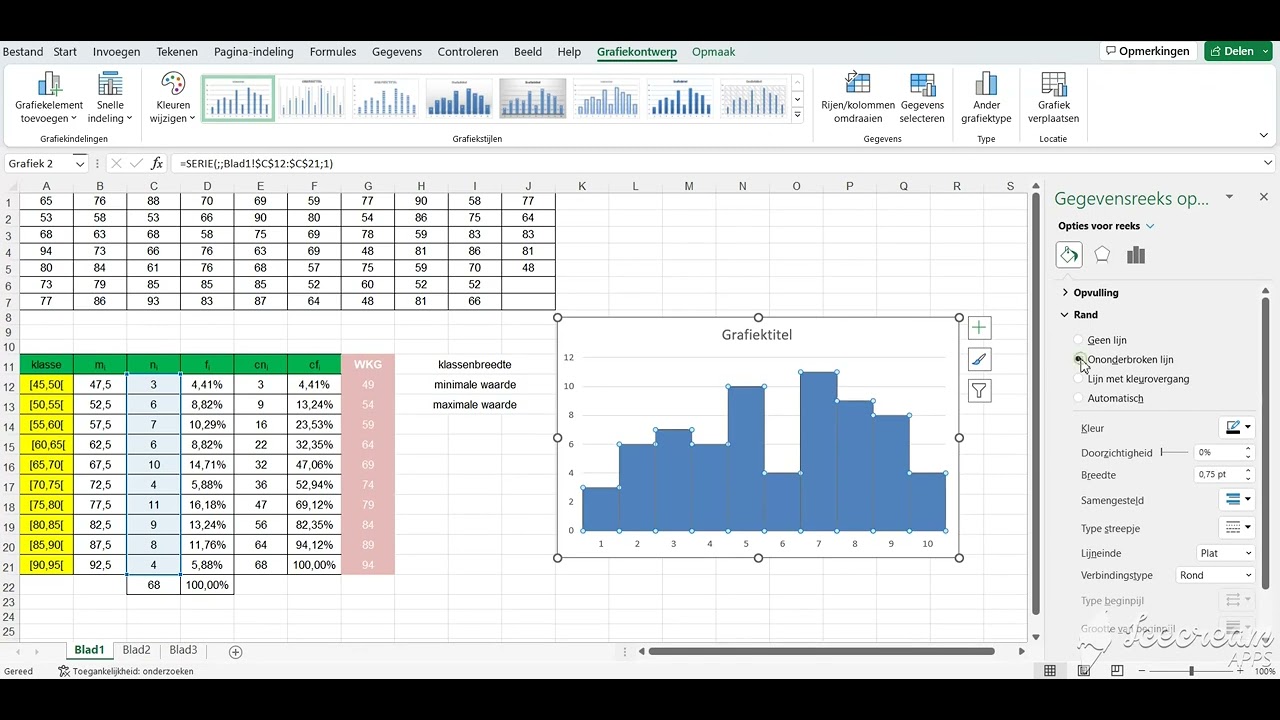
Task: Add a new sheet with plus icon
Action: [x=236, y=651]
